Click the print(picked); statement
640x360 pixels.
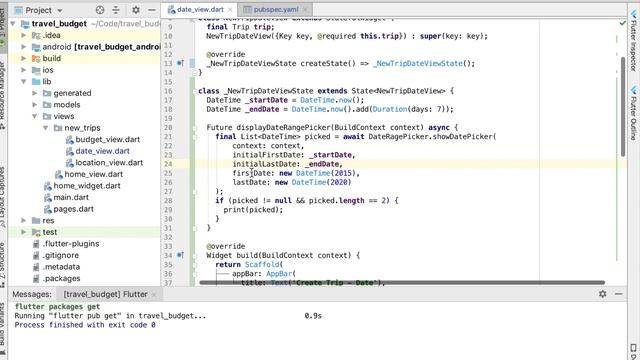tap(253, 210)
